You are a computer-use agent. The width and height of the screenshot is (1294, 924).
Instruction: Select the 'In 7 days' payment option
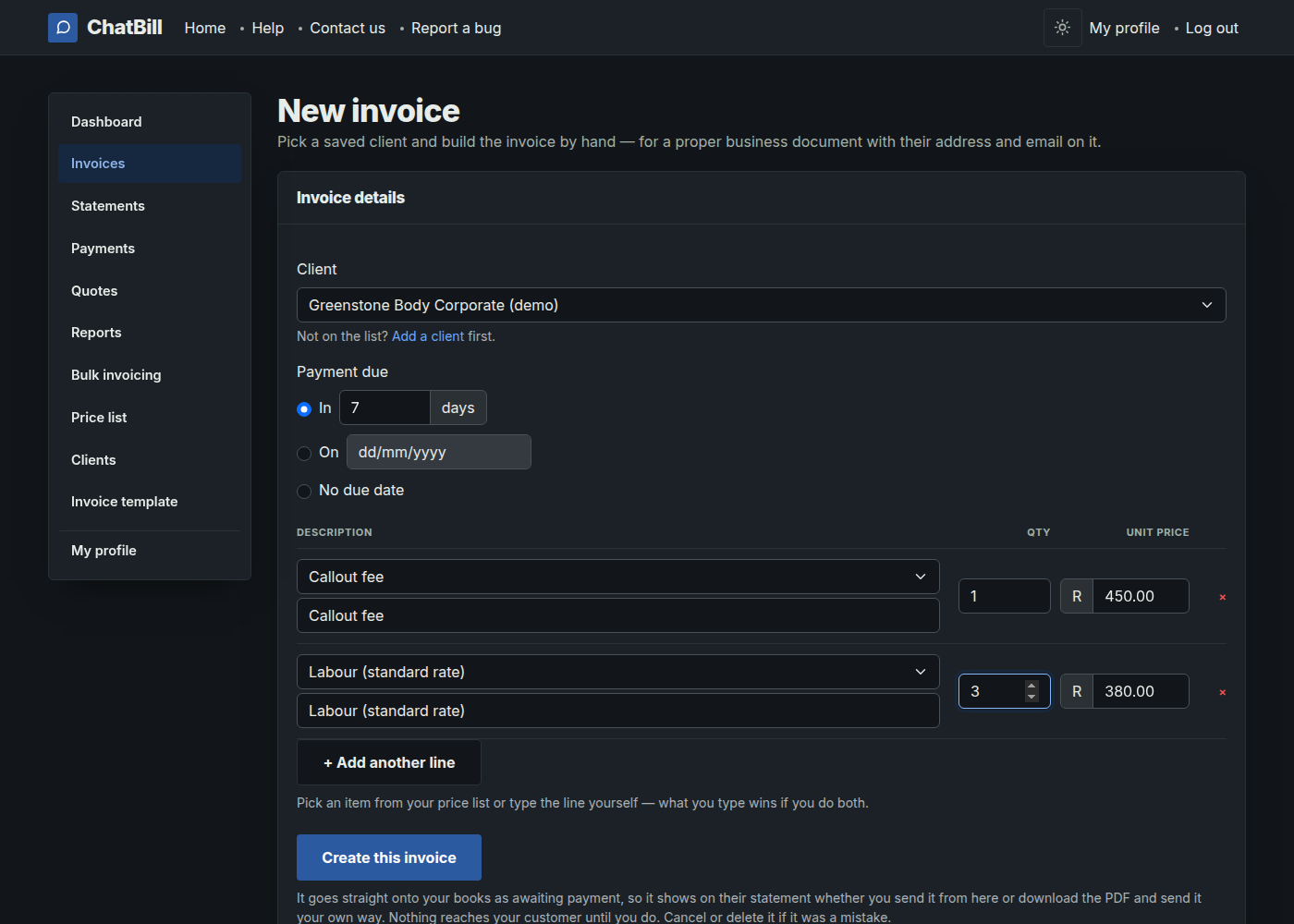304,408
